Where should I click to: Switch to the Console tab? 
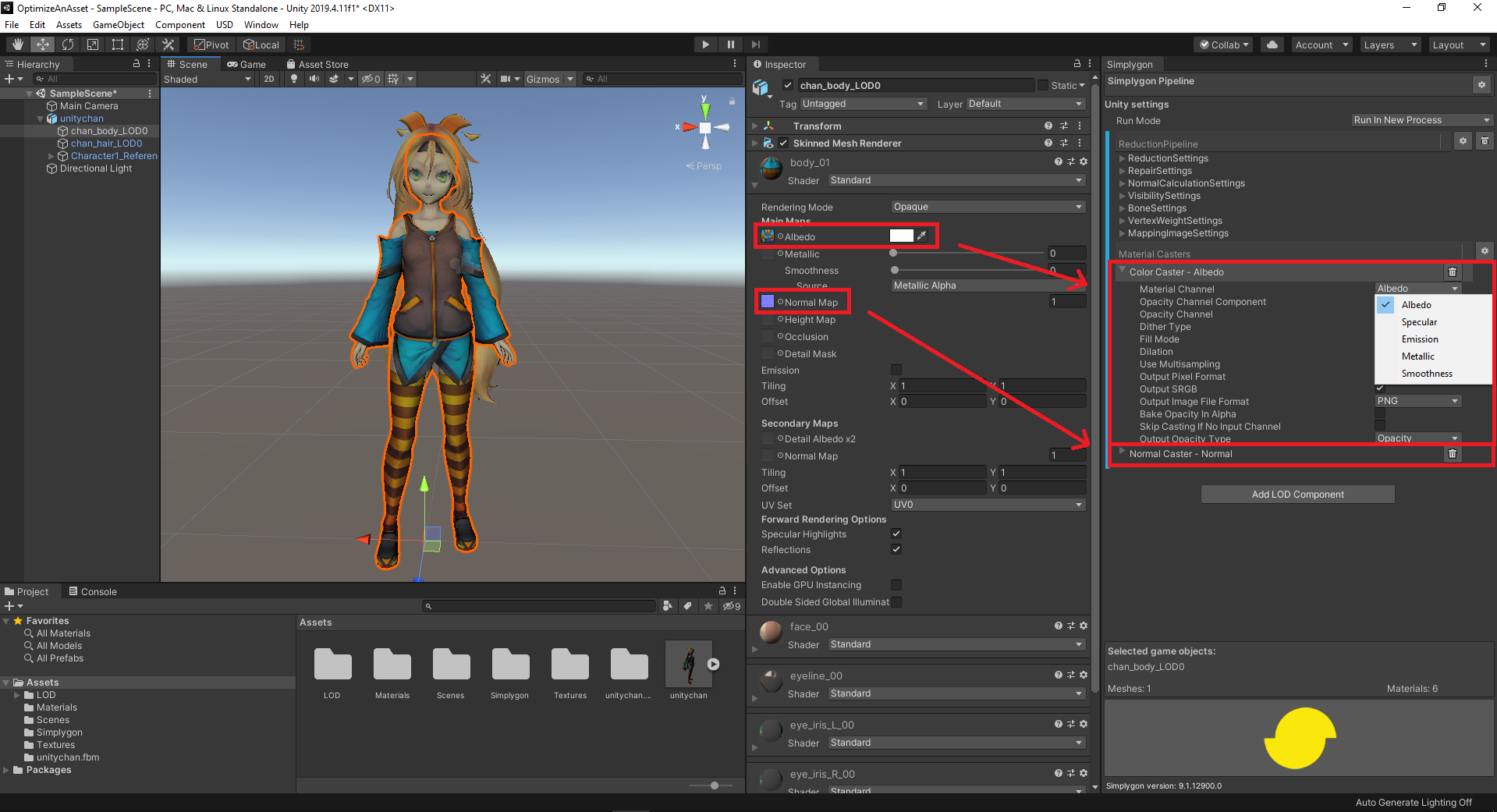click(93, 591)
